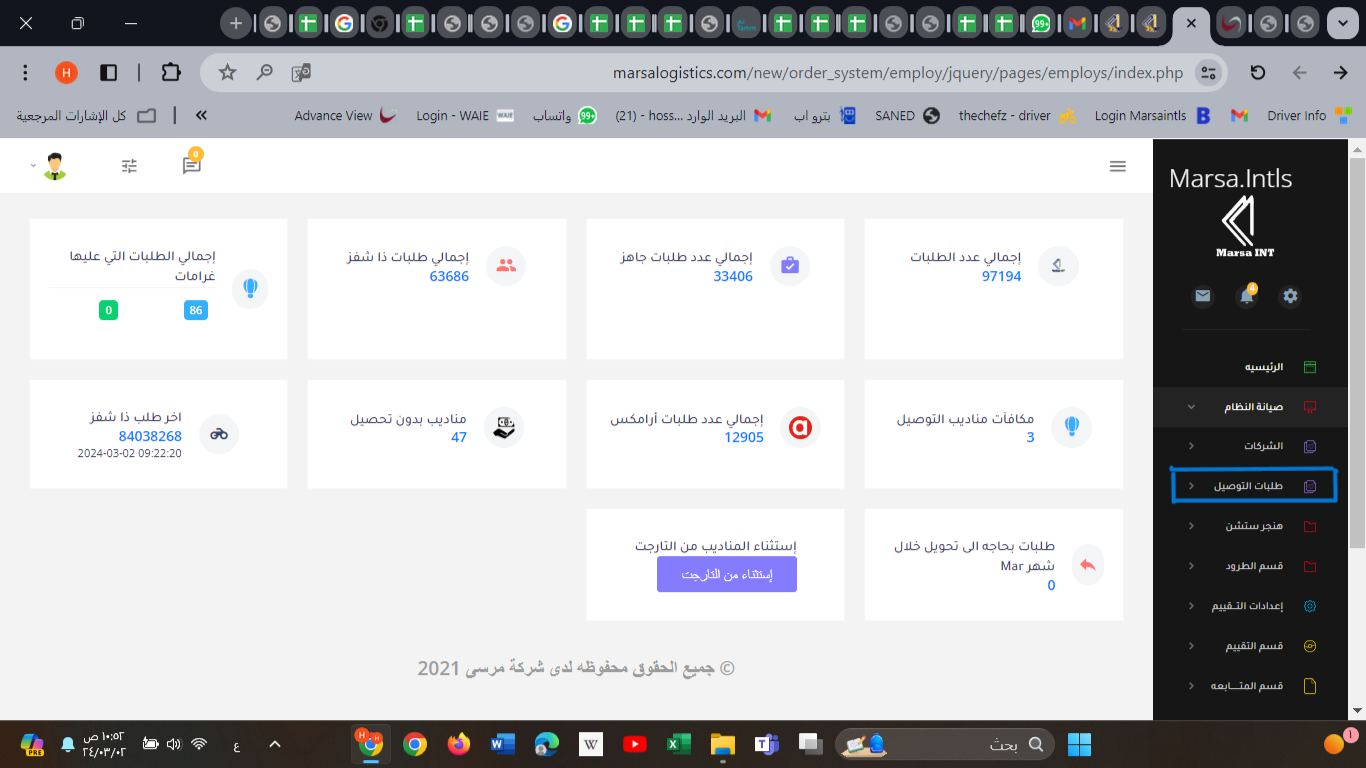Image resolution: width=1366 pixels, height=768 pixels.
Task: Click the notifications bell in sidebar
Action: pos(1246,297)
